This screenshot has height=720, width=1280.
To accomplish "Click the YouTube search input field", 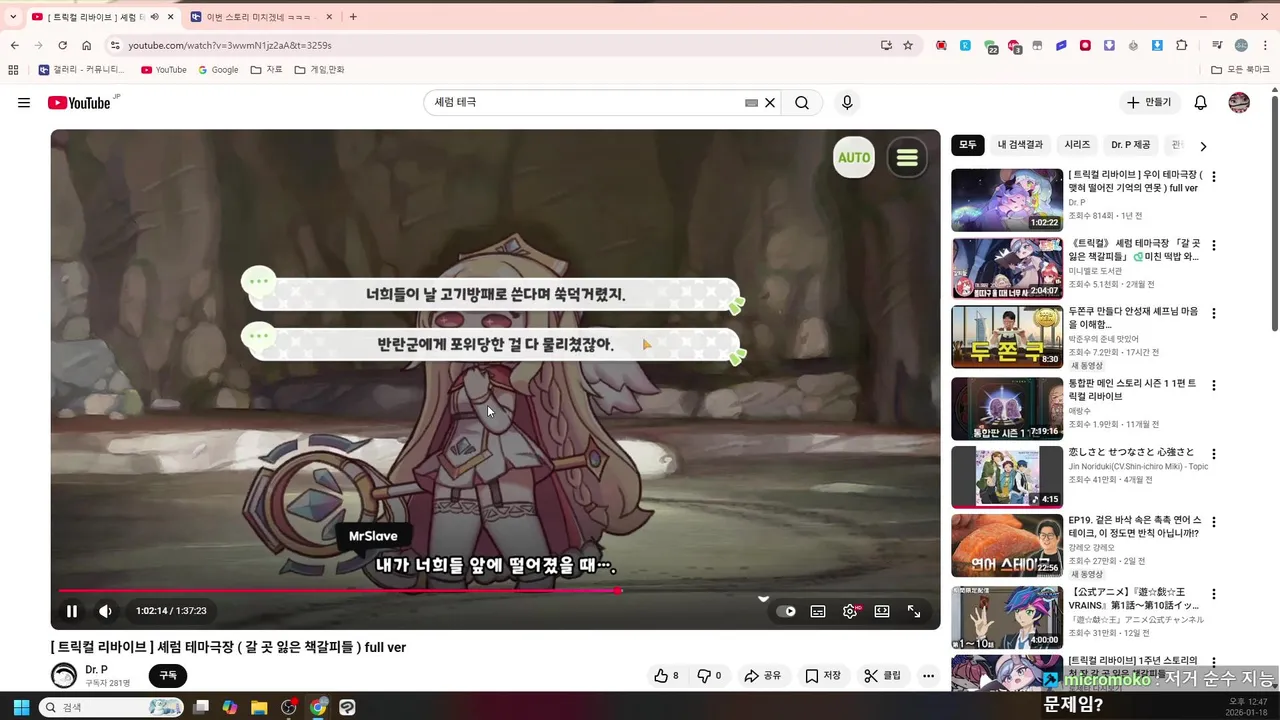I will (585, 103).
